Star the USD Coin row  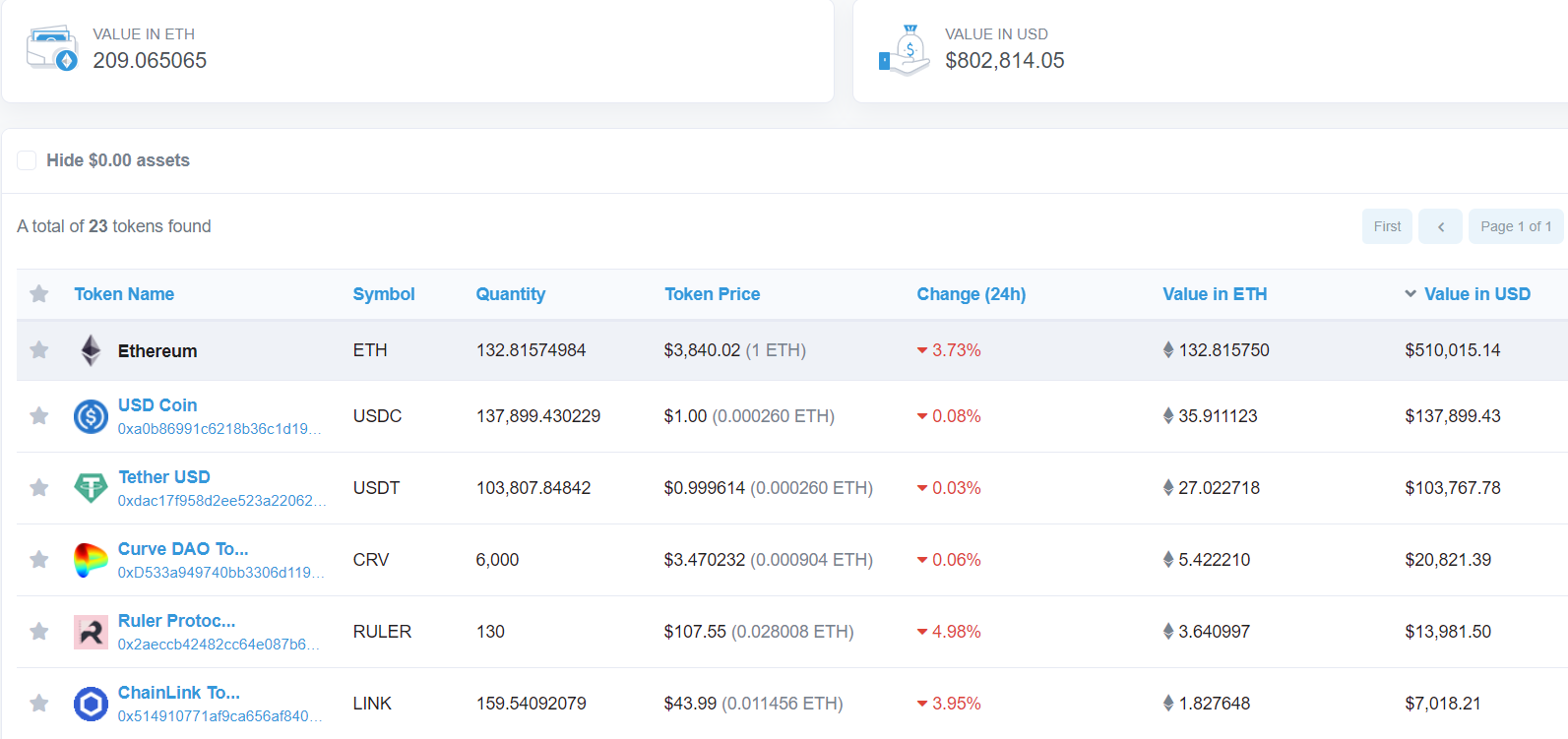pos(39,416)
